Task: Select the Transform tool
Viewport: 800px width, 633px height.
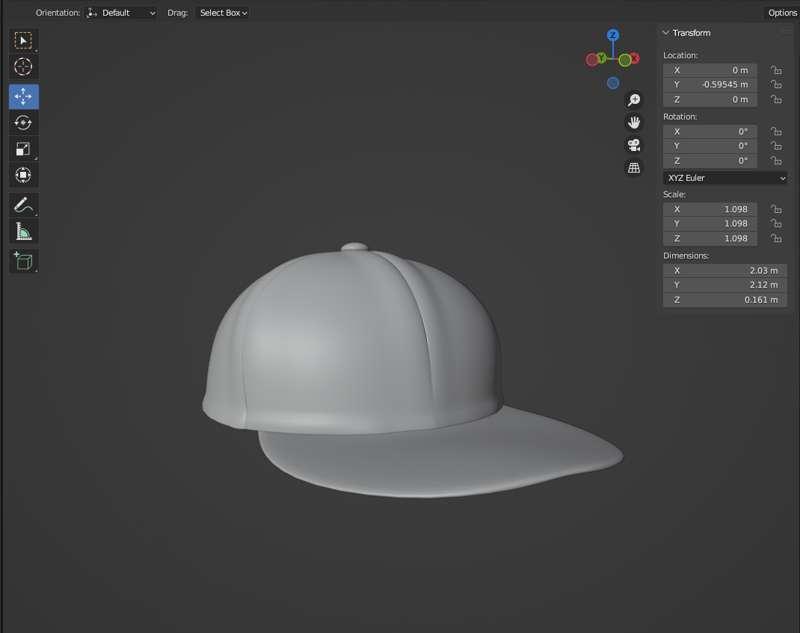Action: (x=23, y=175)
